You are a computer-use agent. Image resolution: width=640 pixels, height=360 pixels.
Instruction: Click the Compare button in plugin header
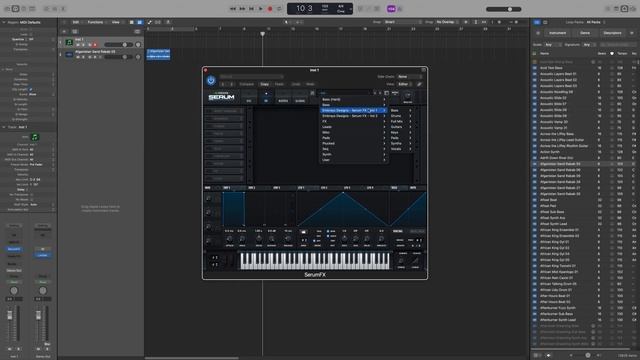tap(247, 84)
